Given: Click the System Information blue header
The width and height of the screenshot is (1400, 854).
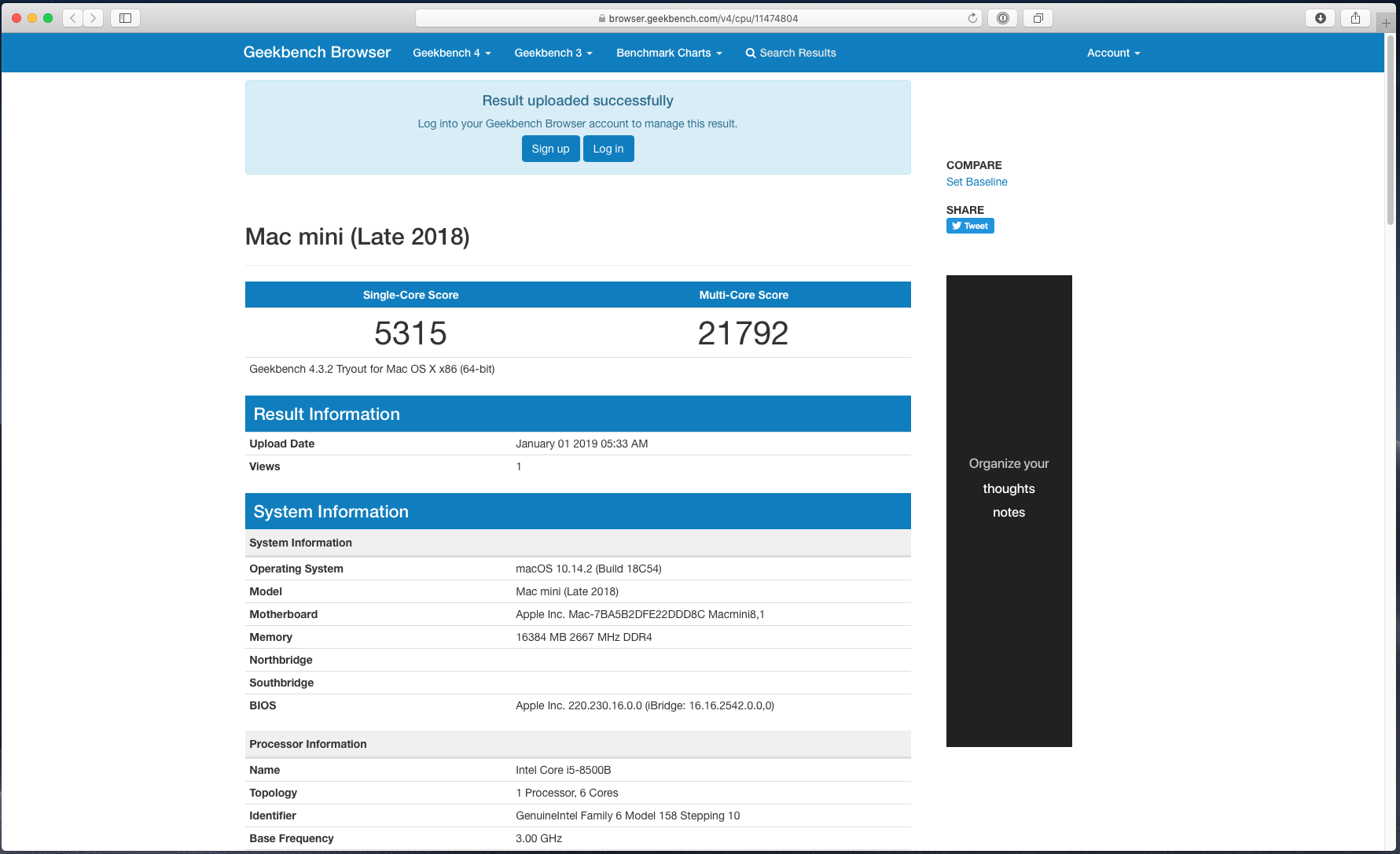Looking at the screenshot, I should click(x=578, y=511).
